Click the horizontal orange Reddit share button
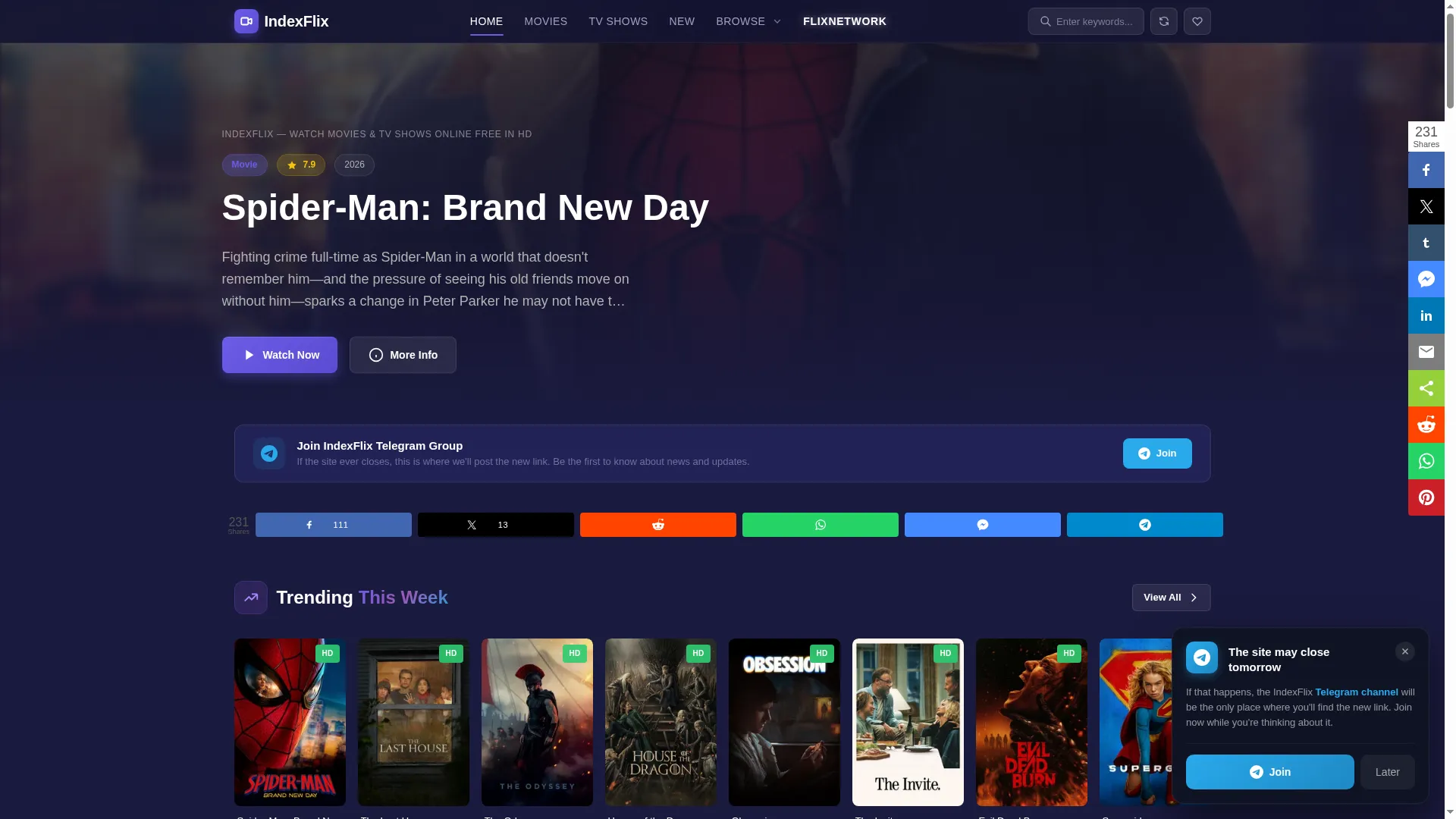This screenshot has width=1456, height=819. [658, 525]
